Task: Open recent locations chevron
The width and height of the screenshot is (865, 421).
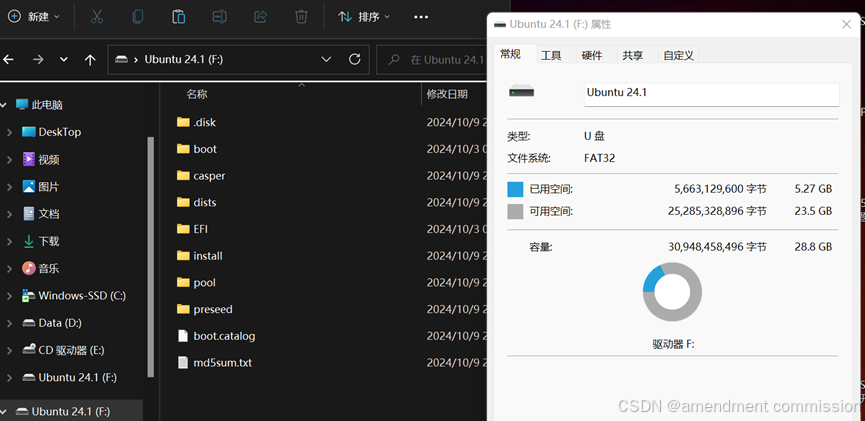Action: point(64,60)
